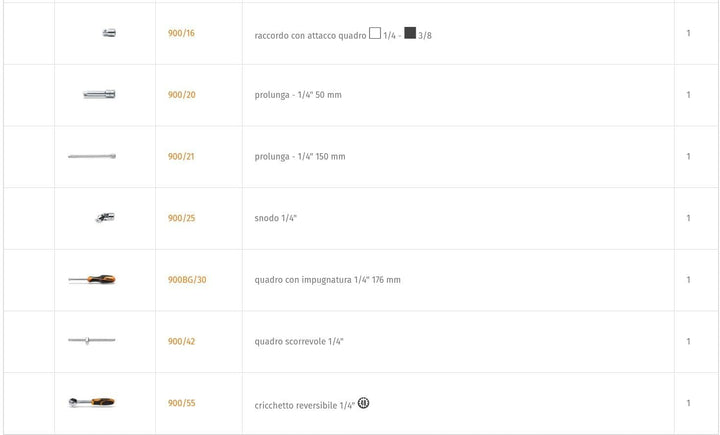Open product link 900/55
This screenshot has height=435, width=720.
point(181,403)
